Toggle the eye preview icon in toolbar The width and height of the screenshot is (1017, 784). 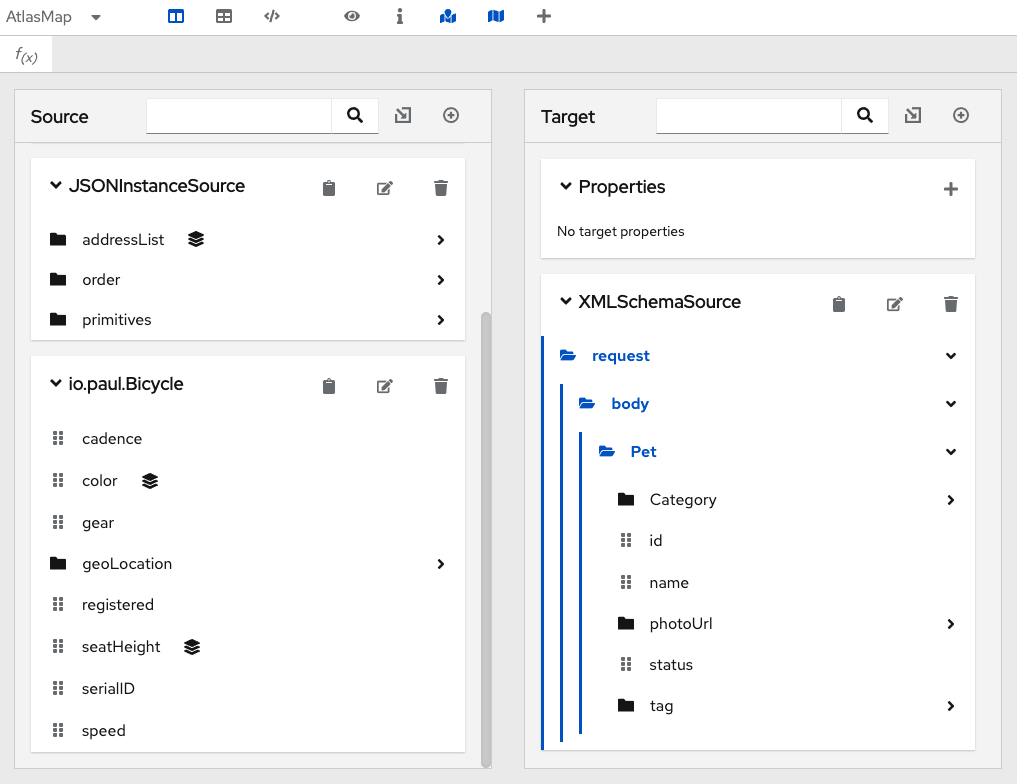click(352, 16)
